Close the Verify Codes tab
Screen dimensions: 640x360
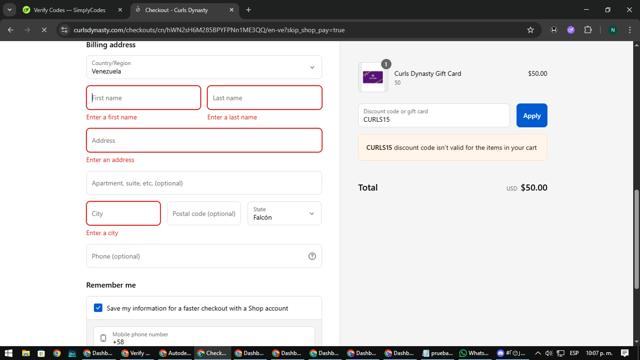point(120,10)
